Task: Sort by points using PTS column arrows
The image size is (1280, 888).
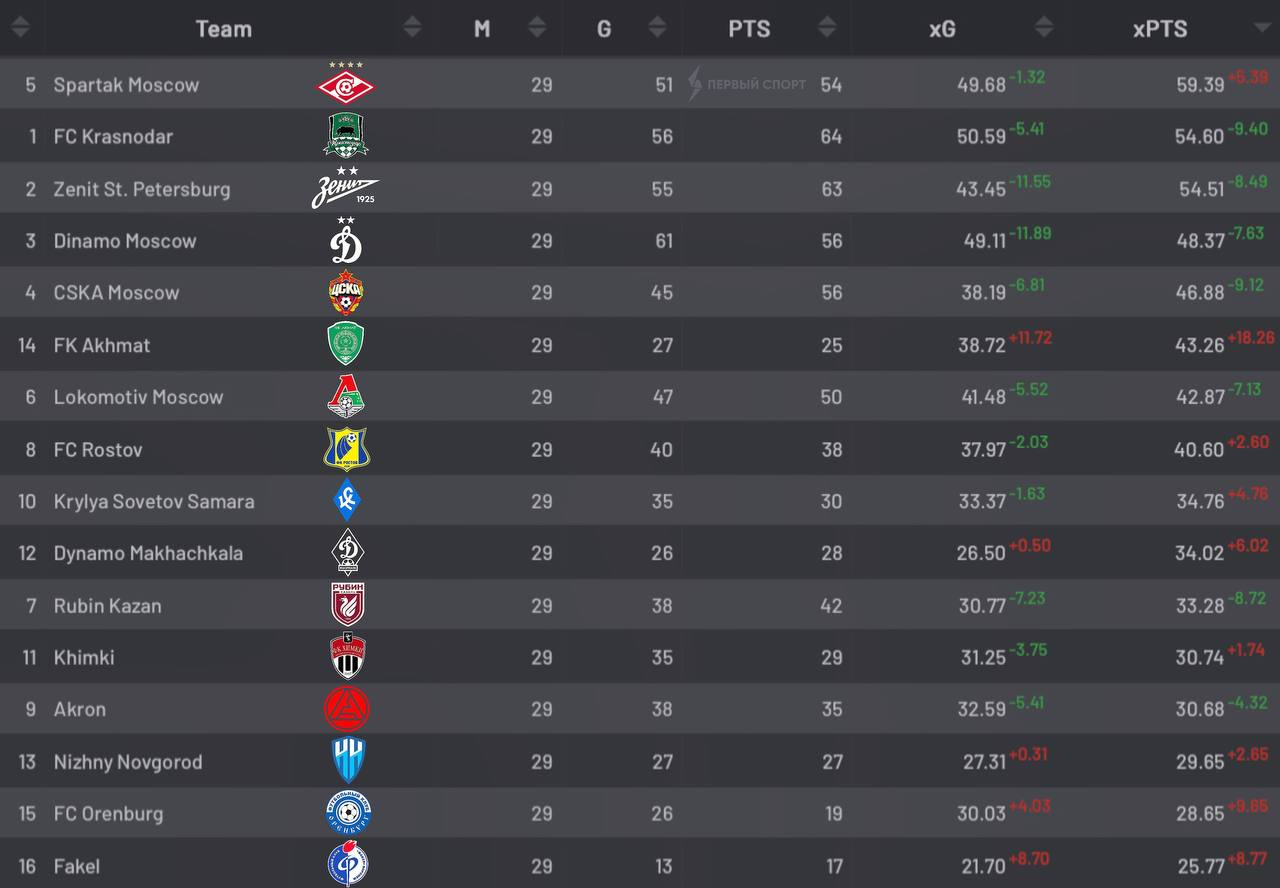Action: click(x=827, y=28)
